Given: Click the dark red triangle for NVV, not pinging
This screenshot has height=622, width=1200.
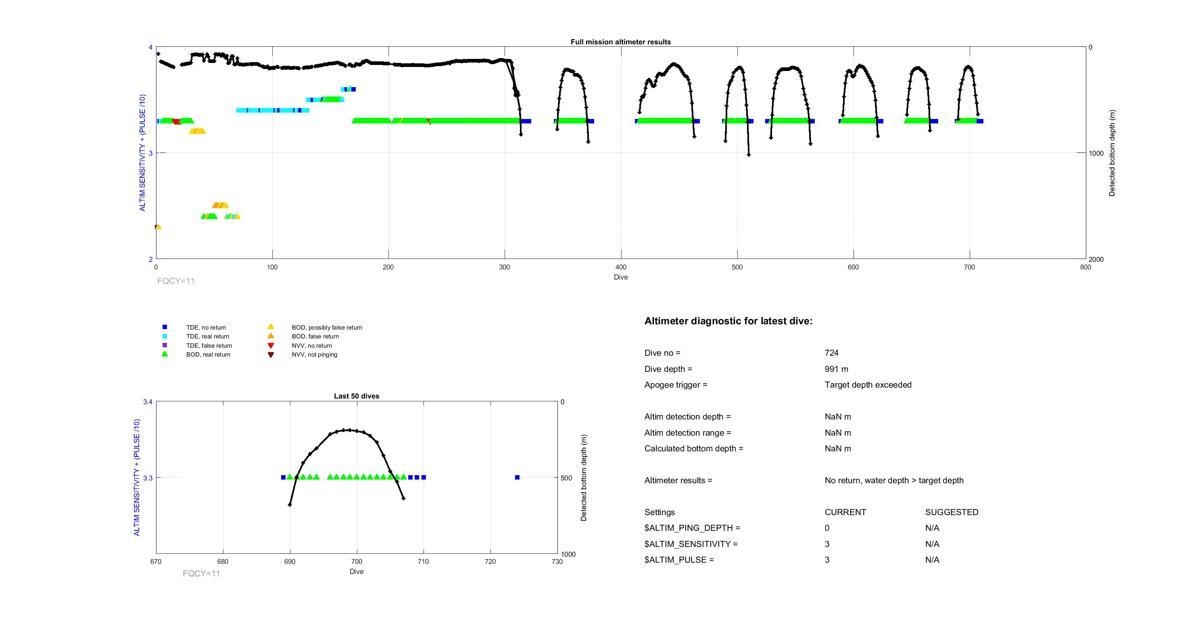Looking at the screenshot, I should (270, 354).
